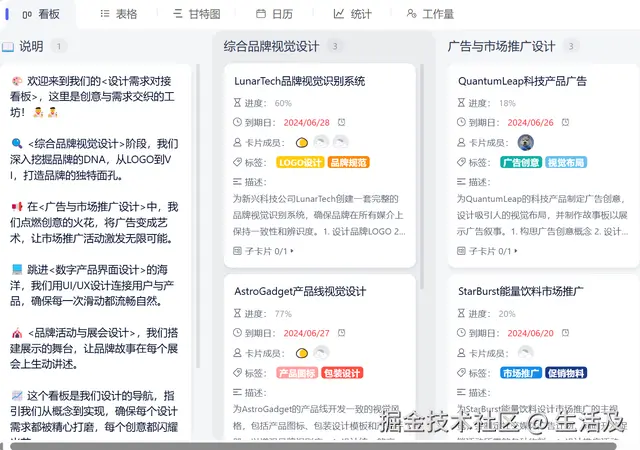Click the StarBurst progress value 20%
This screenshot has width=640, height=450.
507,314
